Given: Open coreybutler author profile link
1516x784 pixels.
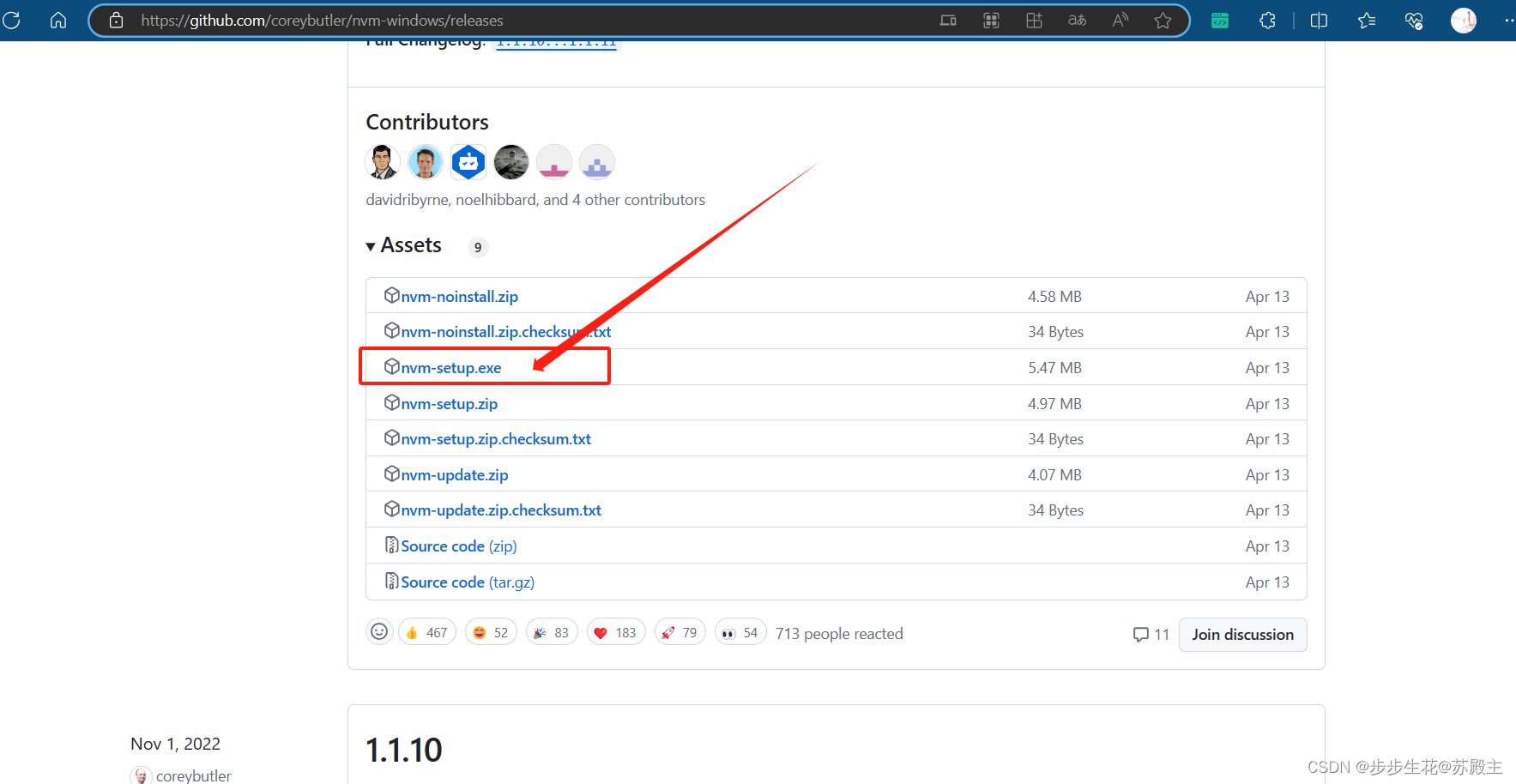Looking at the screenshot, I should [193, 775].
